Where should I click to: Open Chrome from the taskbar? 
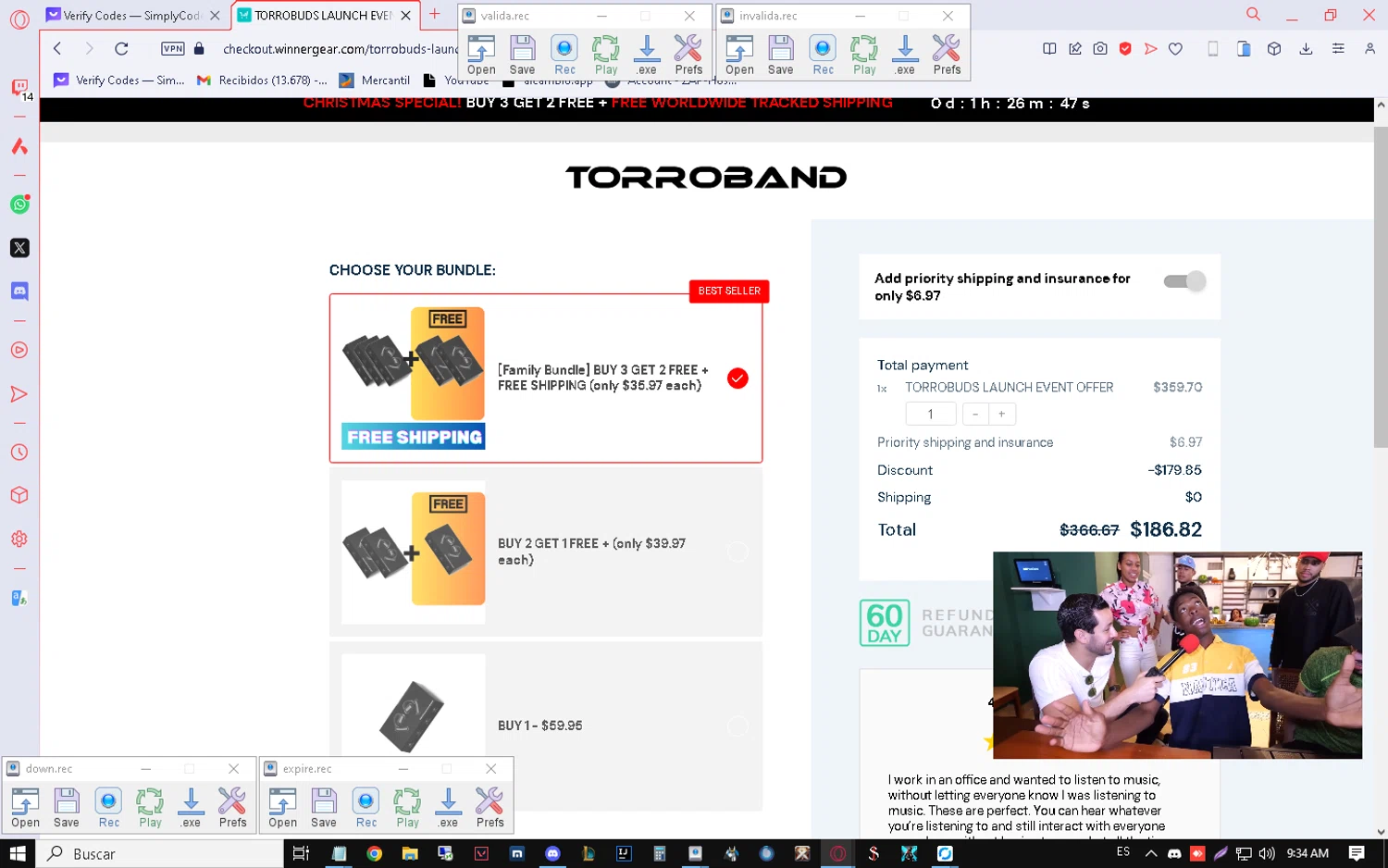(x=374, y=853)
